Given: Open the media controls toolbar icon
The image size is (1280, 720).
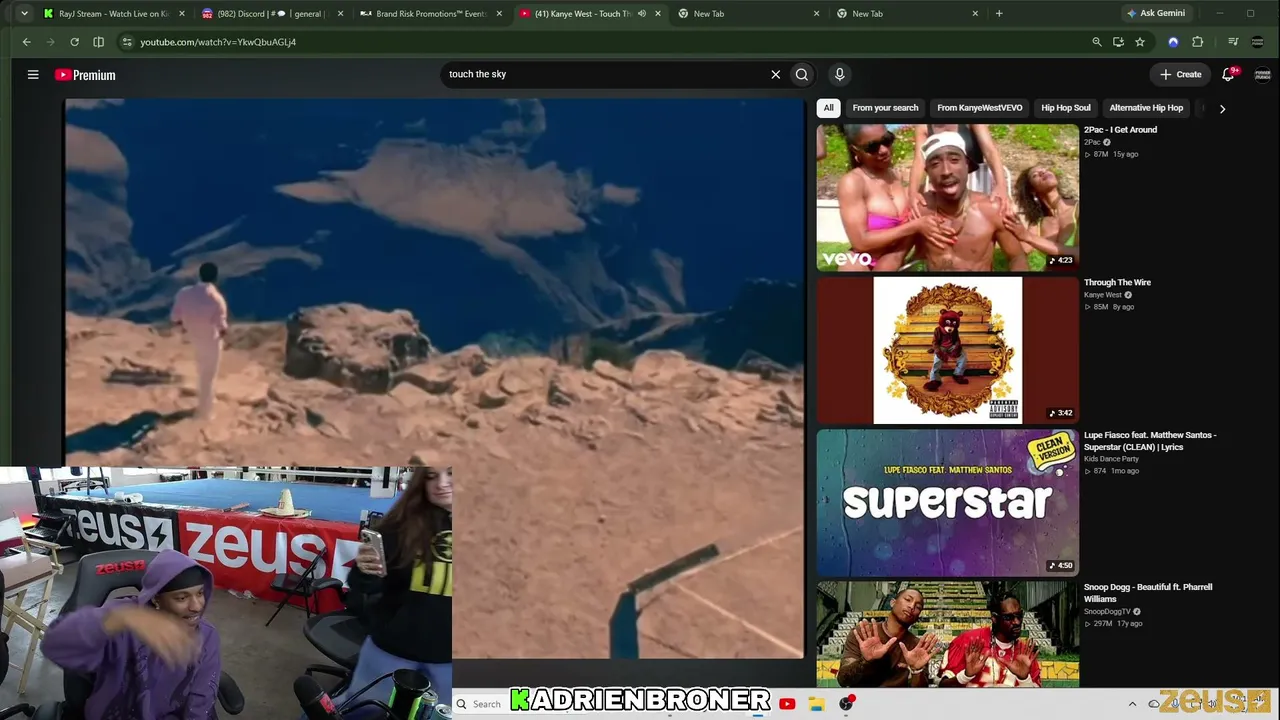Looking at the screenshot, I should coord(1233,42).
